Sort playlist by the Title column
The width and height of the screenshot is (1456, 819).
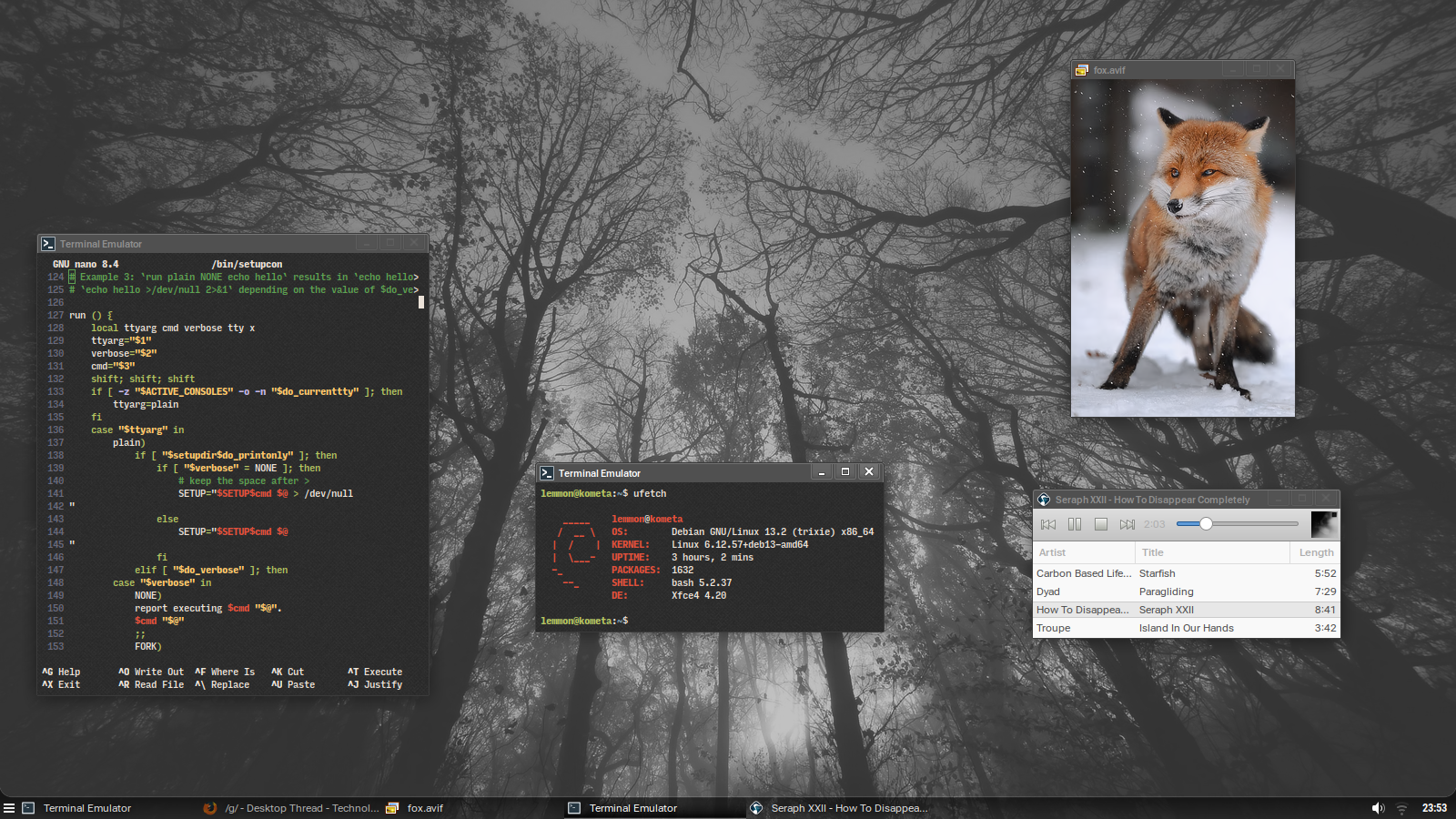pyautogui.click(x=1212, y=552)
